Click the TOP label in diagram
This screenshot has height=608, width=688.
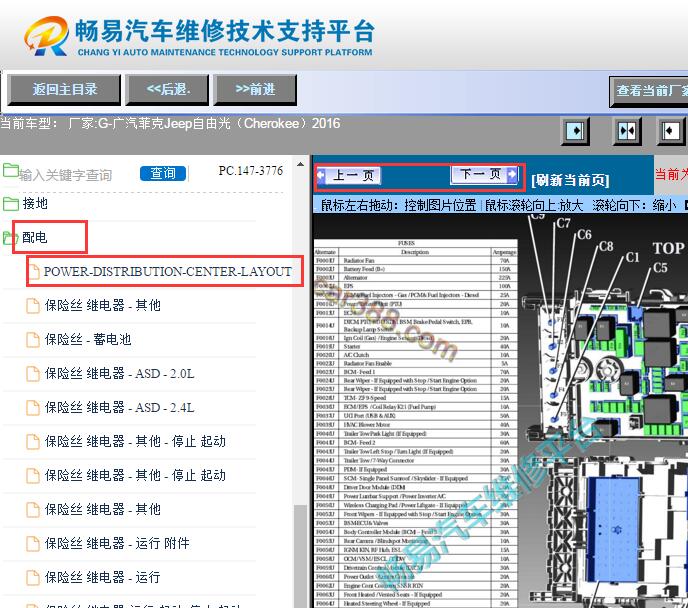pyautogui.click(x=668, y=248)
